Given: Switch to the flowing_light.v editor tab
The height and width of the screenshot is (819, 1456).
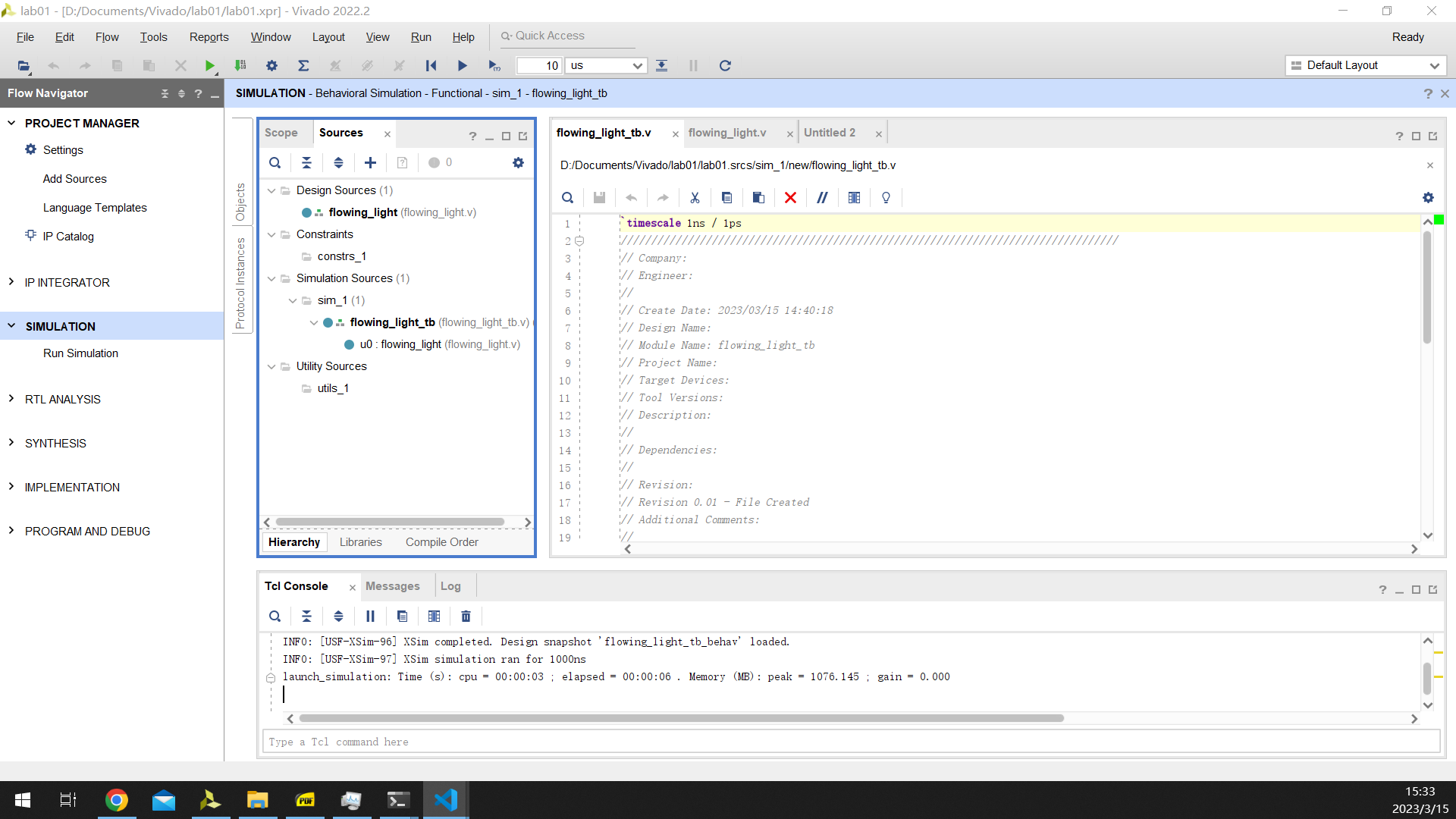Looking at the screenshot, I should (726, 133).
